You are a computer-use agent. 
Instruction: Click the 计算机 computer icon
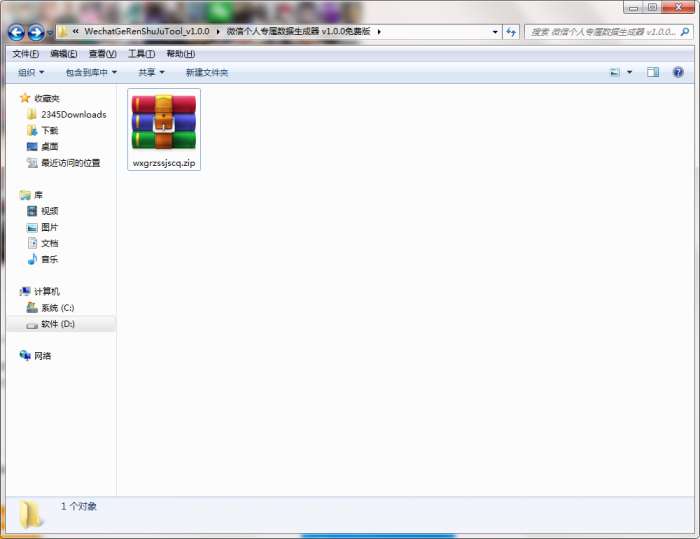[x=25, y=292]
